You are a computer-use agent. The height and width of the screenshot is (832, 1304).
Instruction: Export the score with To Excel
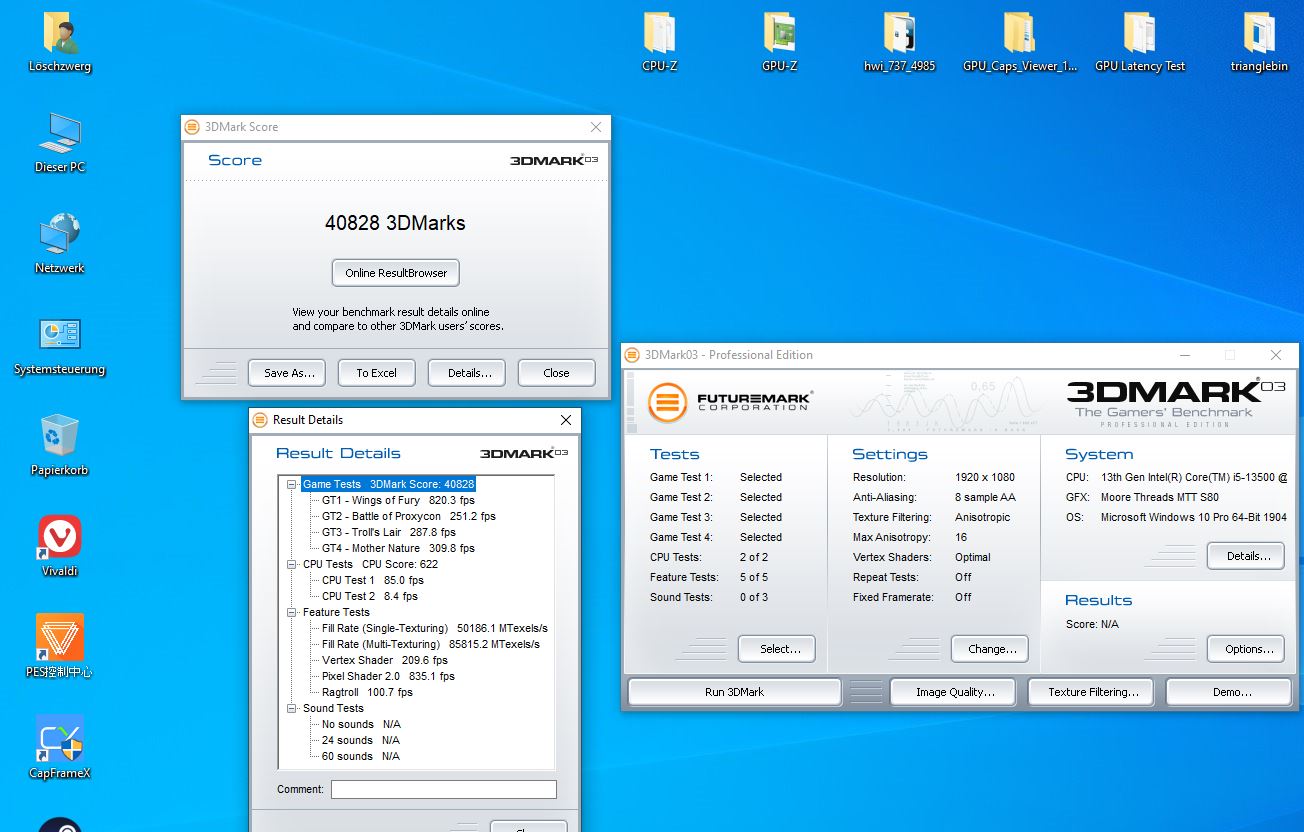[x=376, y=373]
